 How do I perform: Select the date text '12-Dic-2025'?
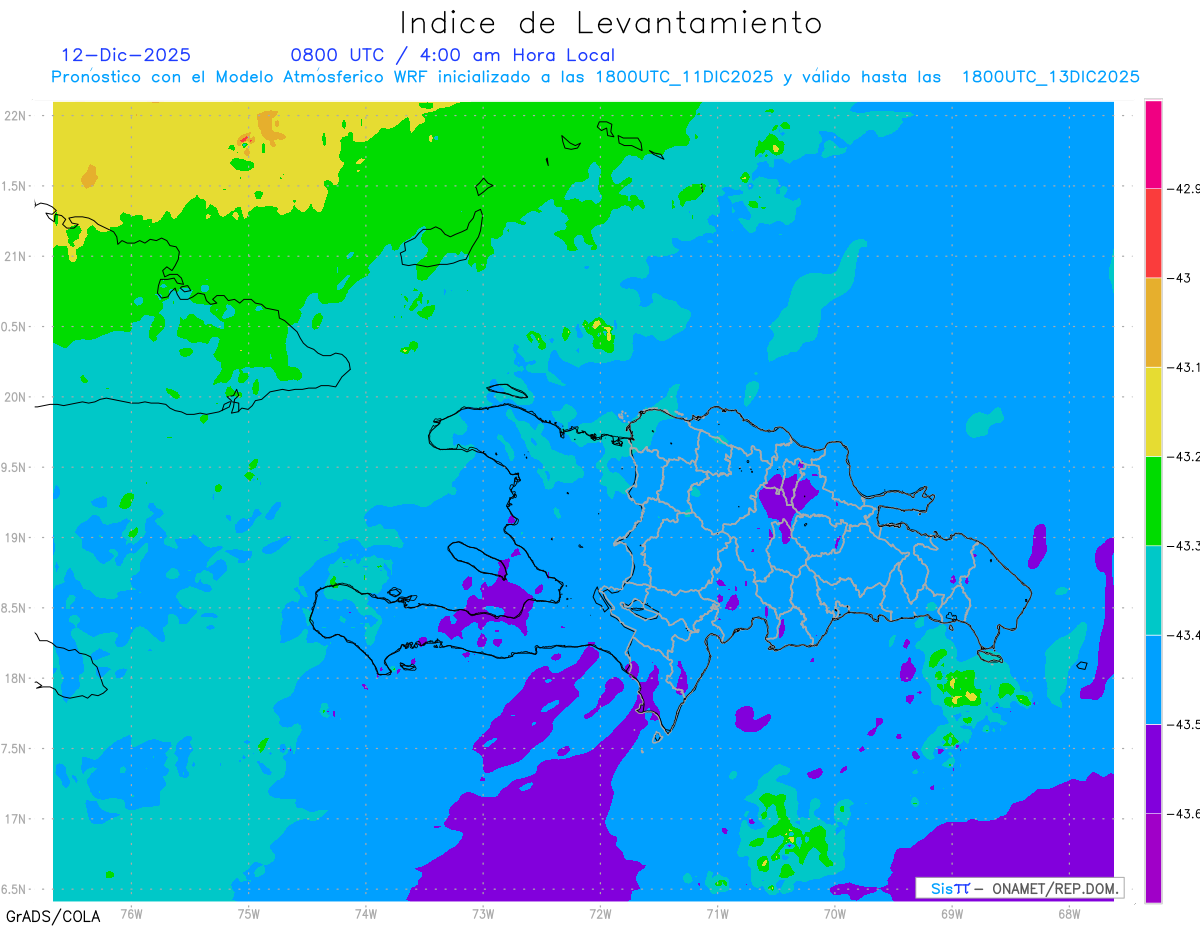click(126, 55)
